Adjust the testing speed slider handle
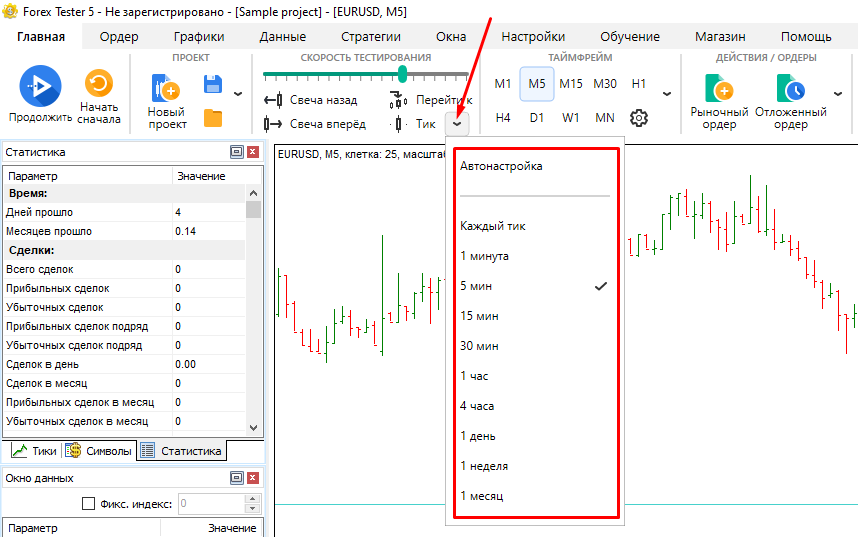Viewport: 858px width, 537px height. point(402,74)
